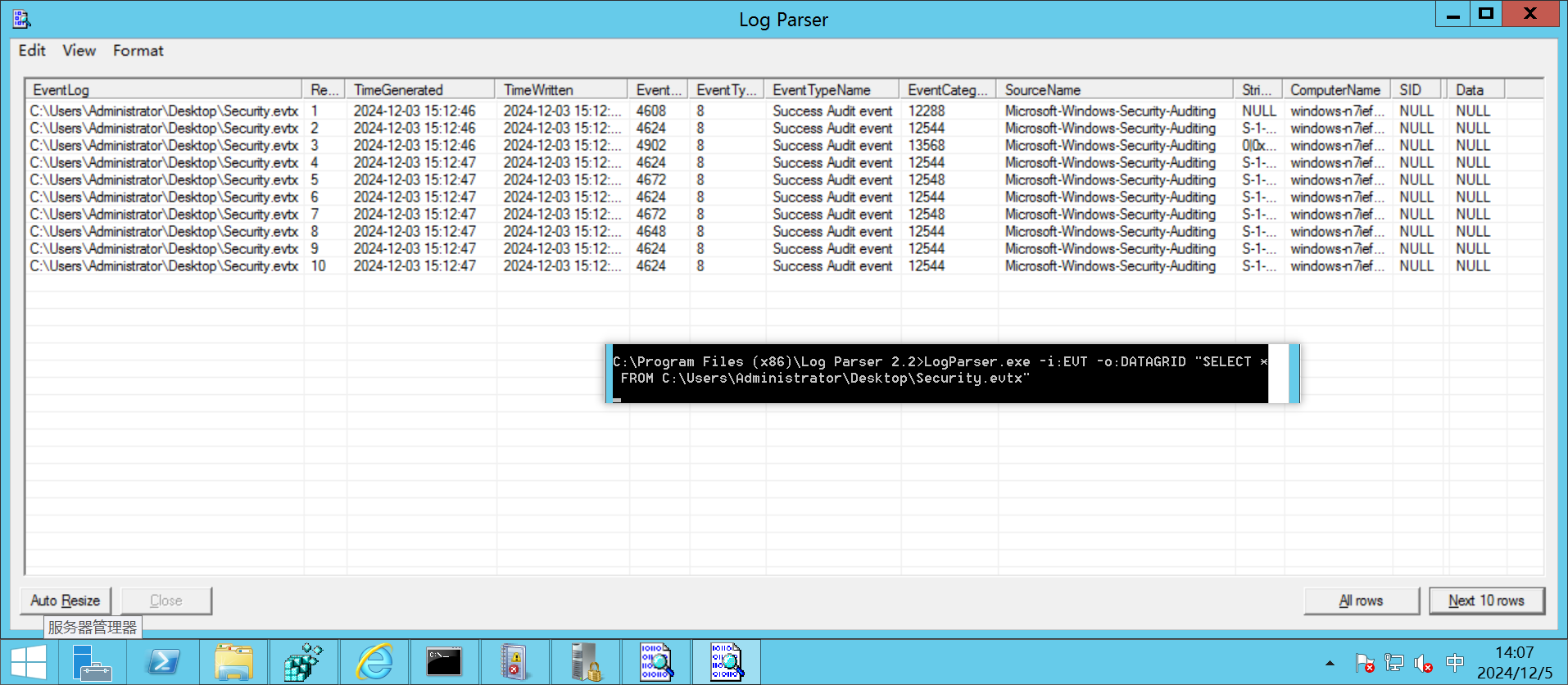Open the Action Center flag tray icon

[x=1364, y=663]
